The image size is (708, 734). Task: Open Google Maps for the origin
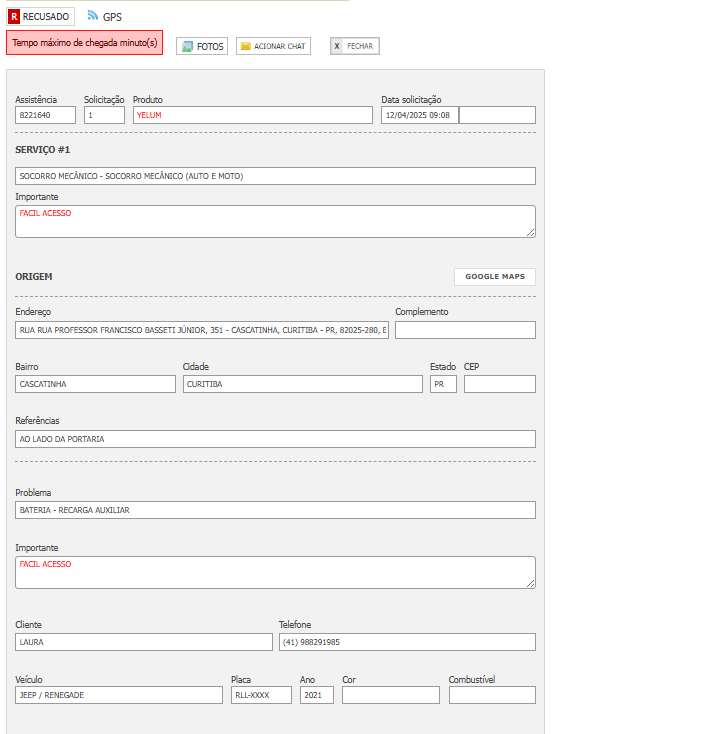[x=495, y=277]
